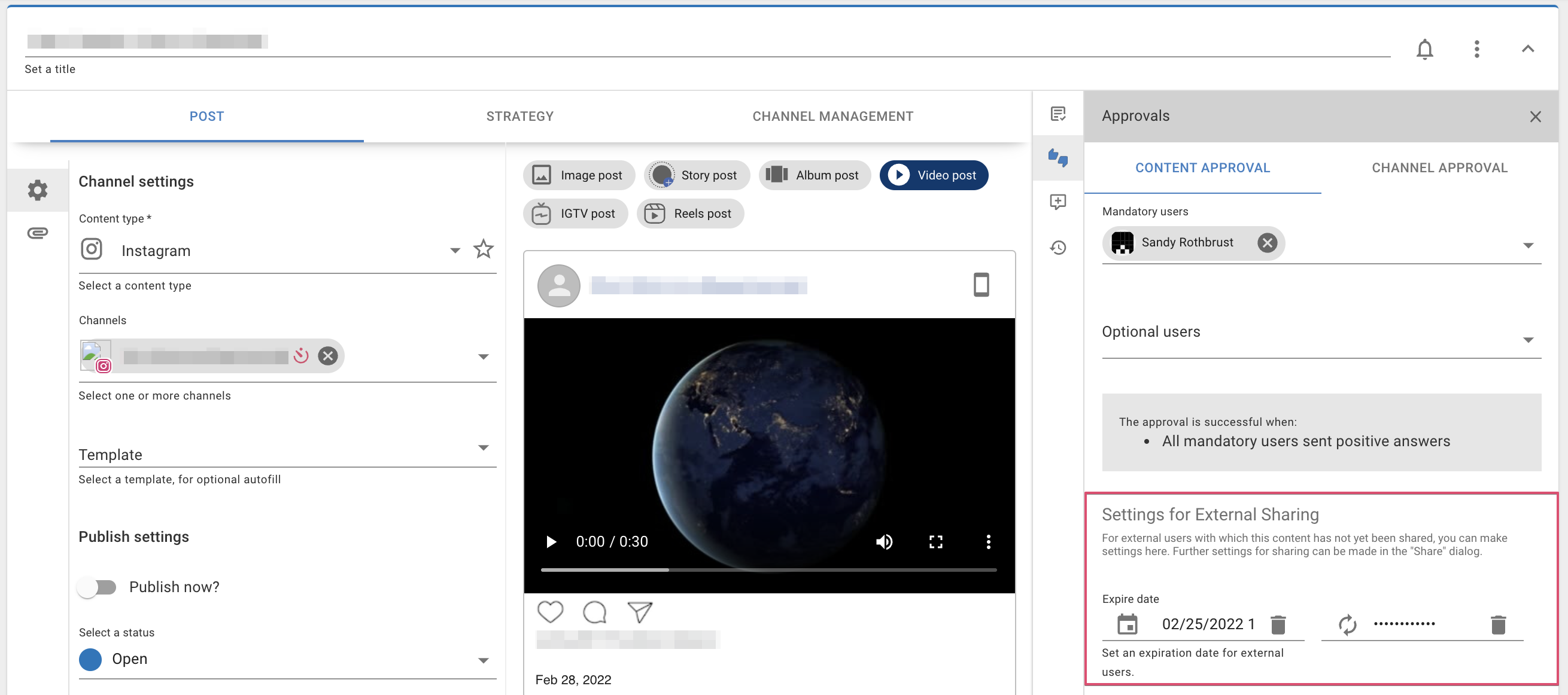1568x695 pixels.
Task: Click the post title field
Action: [x=707, y=41]
